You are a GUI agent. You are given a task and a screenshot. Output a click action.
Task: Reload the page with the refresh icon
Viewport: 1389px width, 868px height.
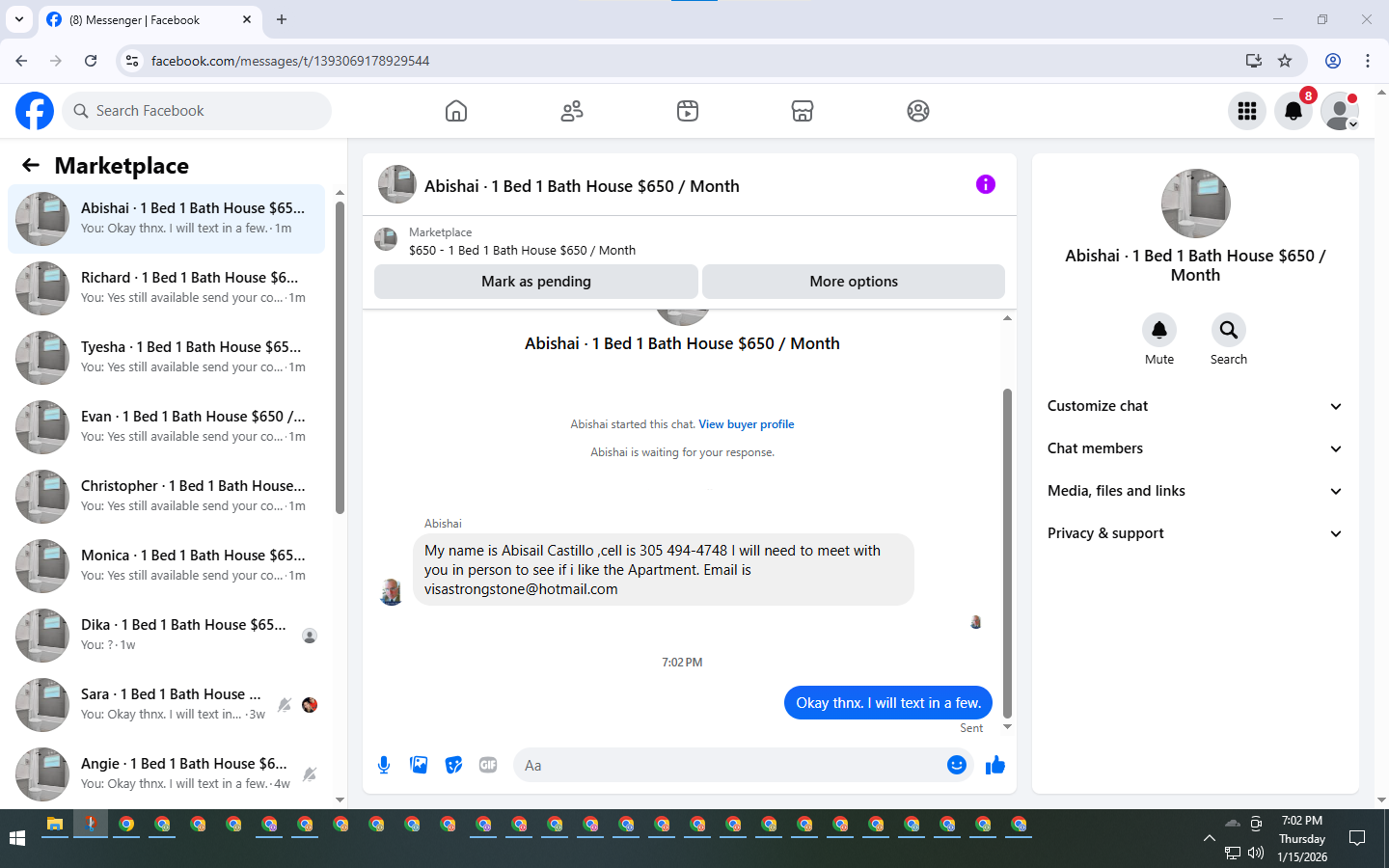[91, 61]
